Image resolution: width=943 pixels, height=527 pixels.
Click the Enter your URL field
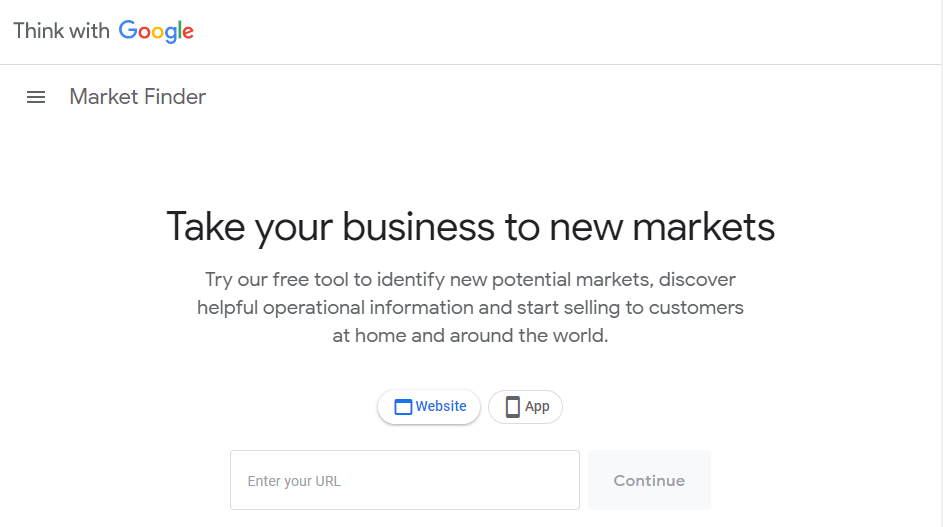[x=404, y=481]
